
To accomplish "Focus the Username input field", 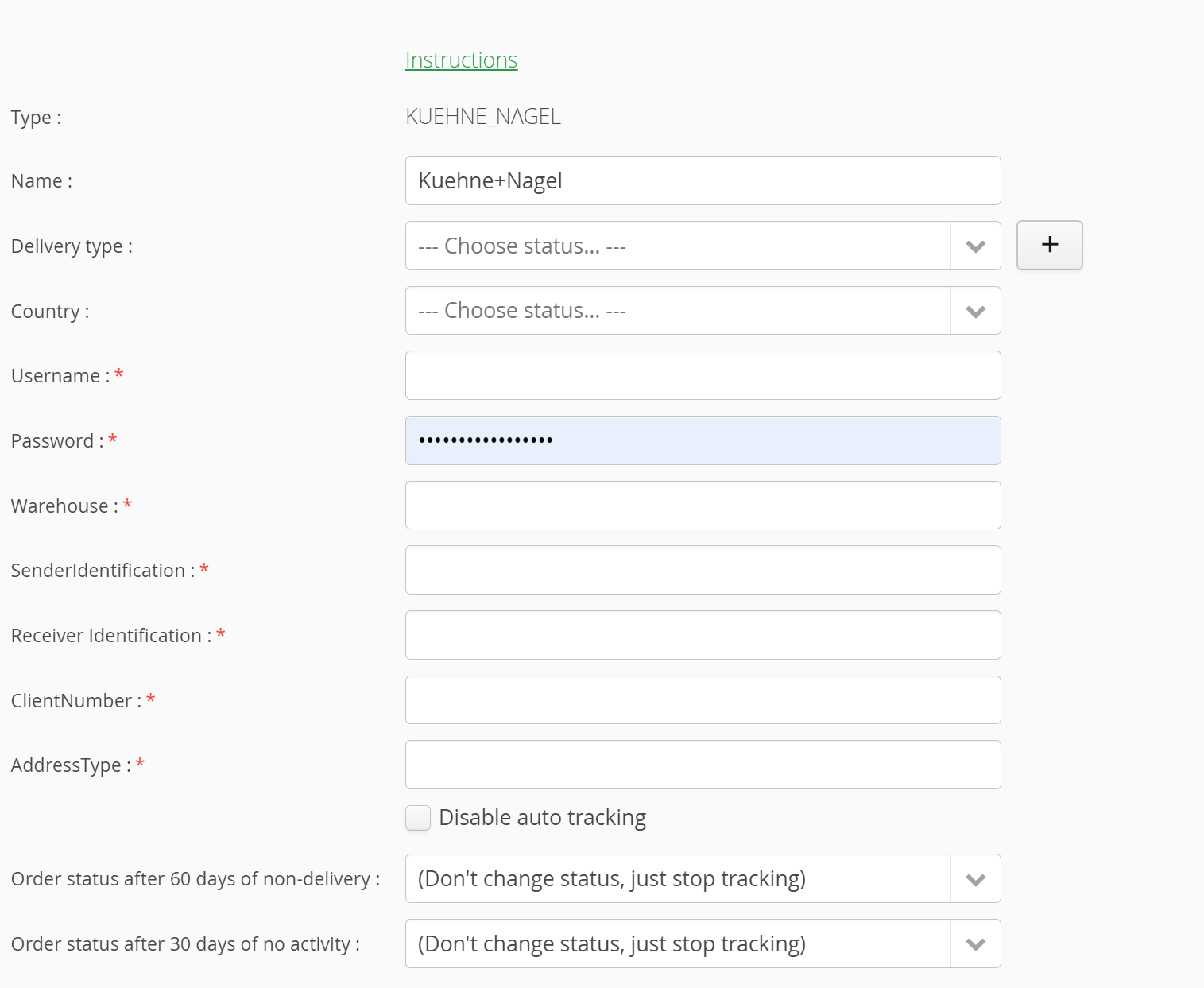I will (x=703, y=375).
